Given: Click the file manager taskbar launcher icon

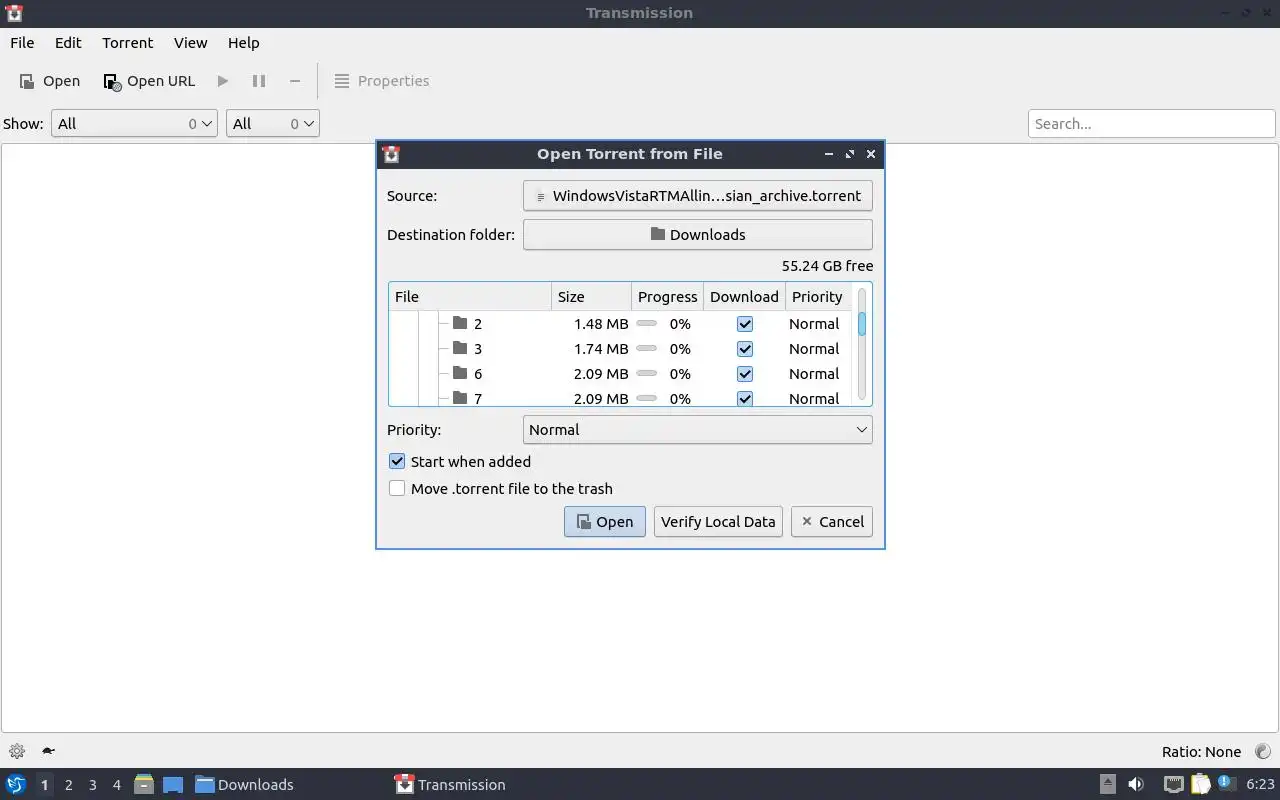Looking at the screenshot, I should click(x=144, y=785).
